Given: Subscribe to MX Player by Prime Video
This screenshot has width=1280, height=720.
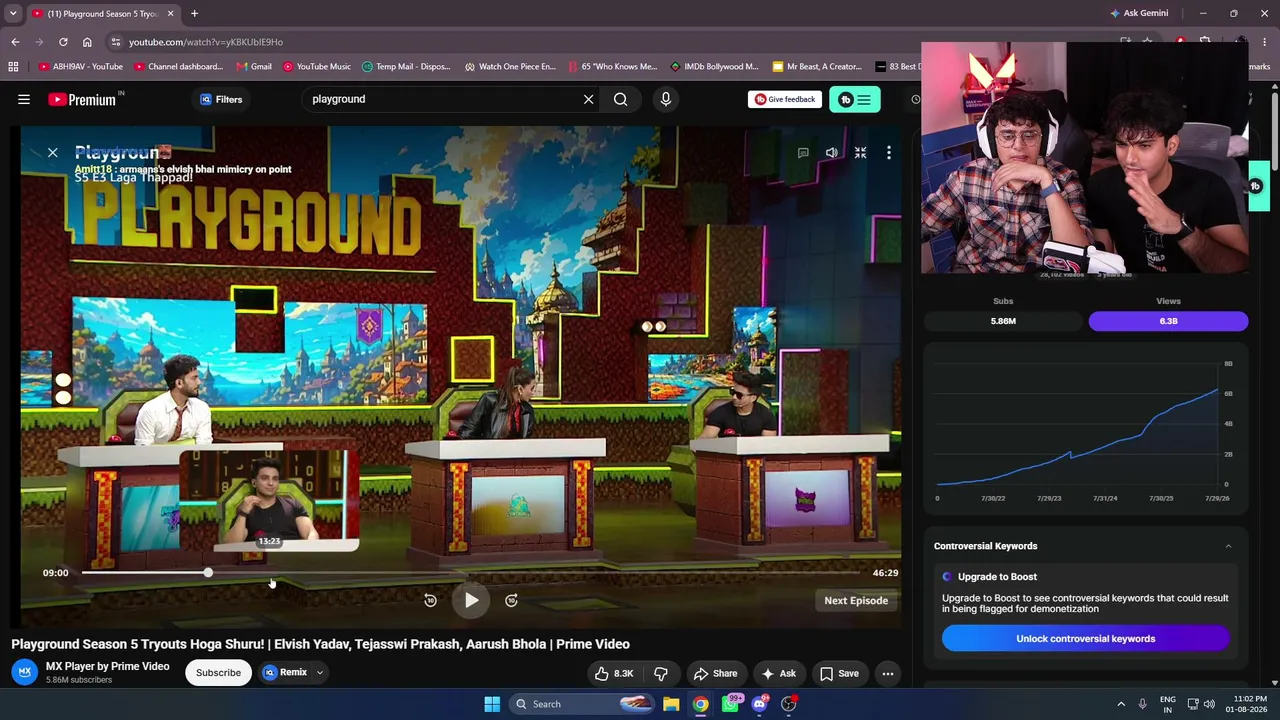Looking at the screenshot, I should click(218, 673).
